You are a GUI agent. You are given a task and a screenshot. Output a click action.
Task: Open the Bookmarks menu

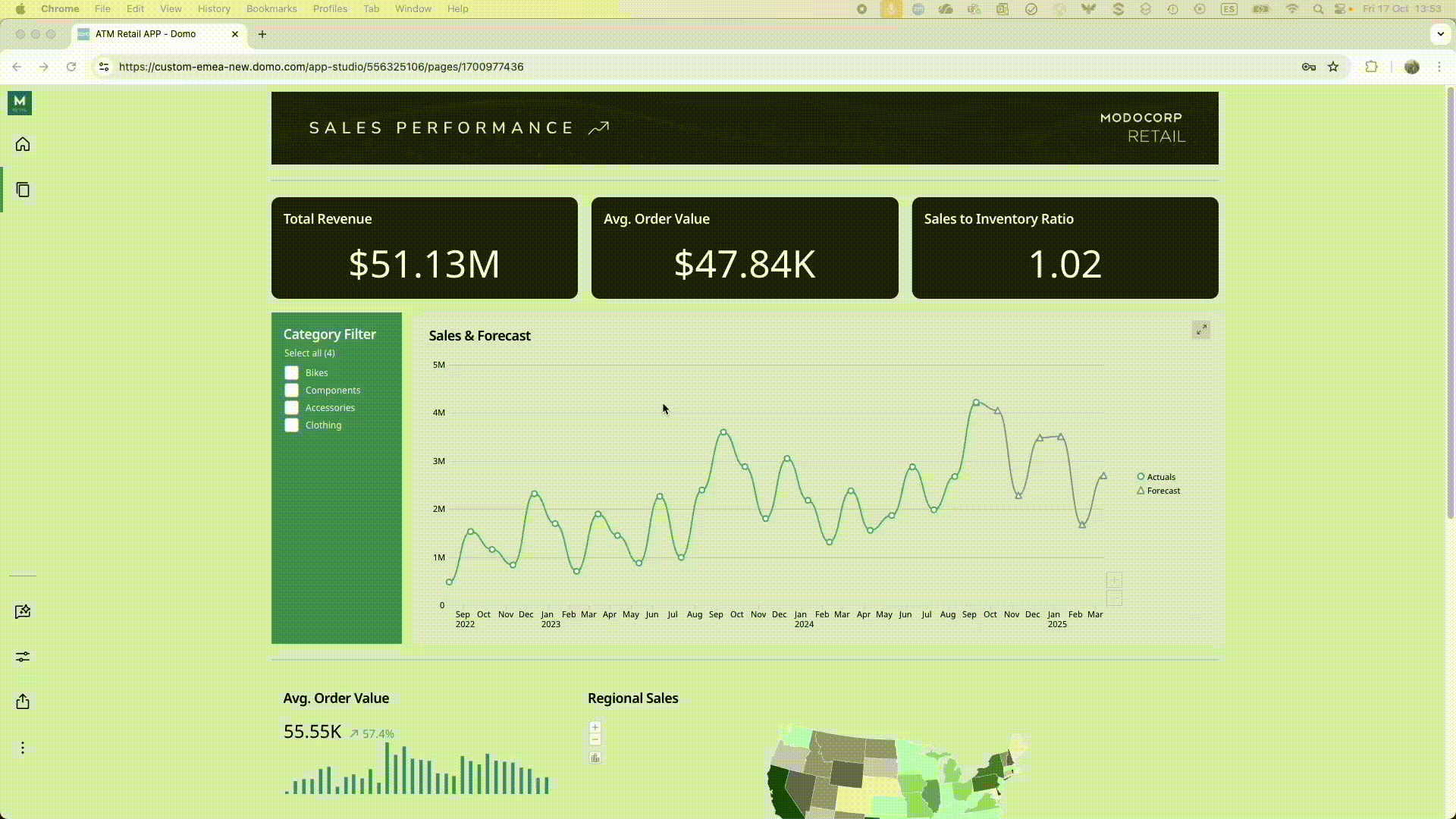(x=271, y=9)
